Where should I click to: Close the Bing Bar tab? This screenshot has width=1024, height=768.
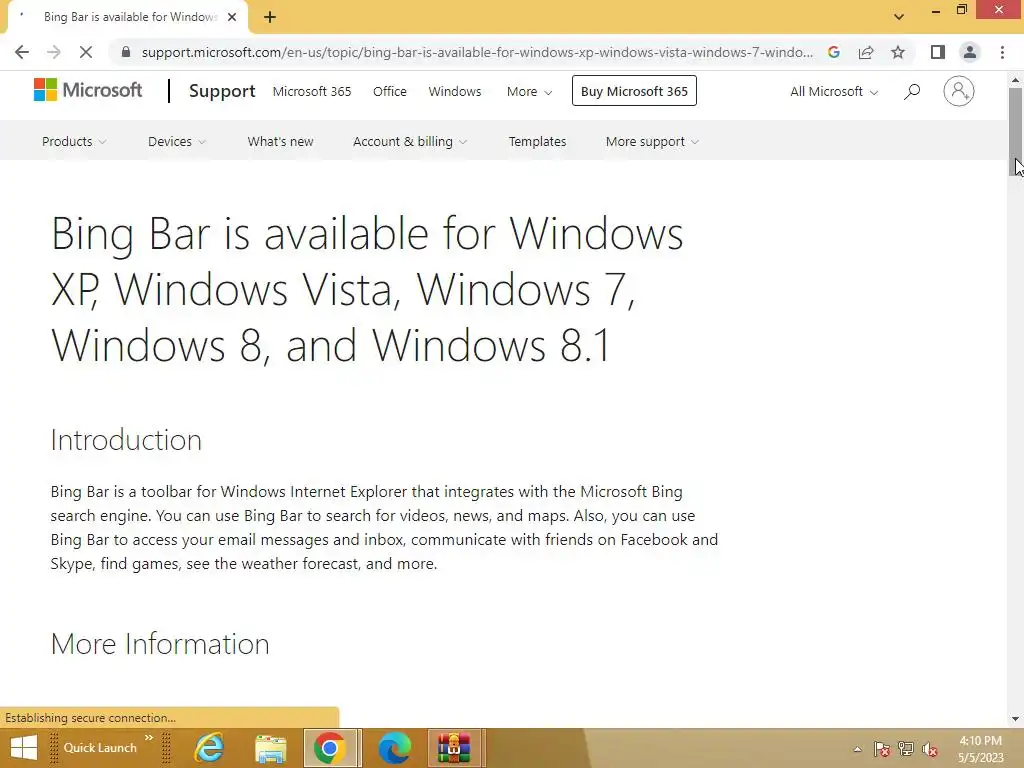pyautogui.click(x=232, y=17)
